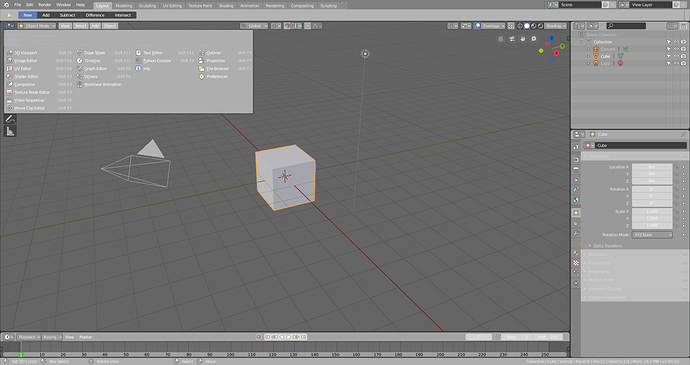The height and width of the screenshot is (365, 690).
Task: Open the Tool tab in Properties editor
Action: point(576,147)
